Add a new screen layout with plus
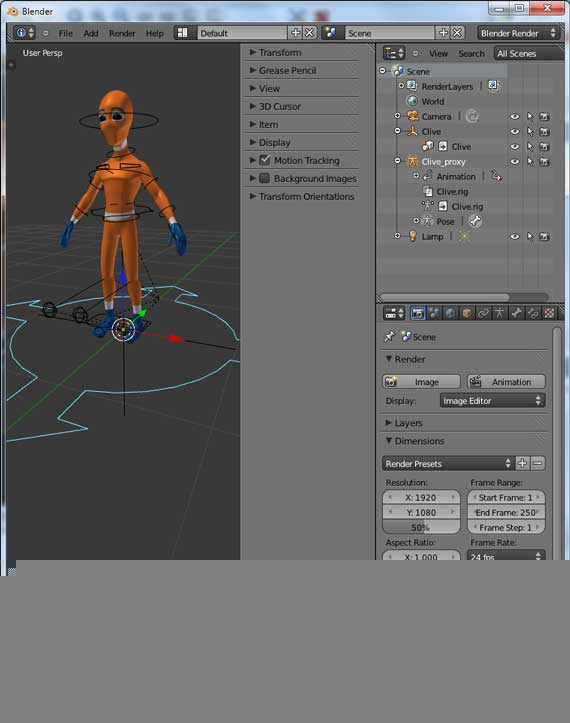570x723 pixels. pyautogui.click(x=296, y=33)
